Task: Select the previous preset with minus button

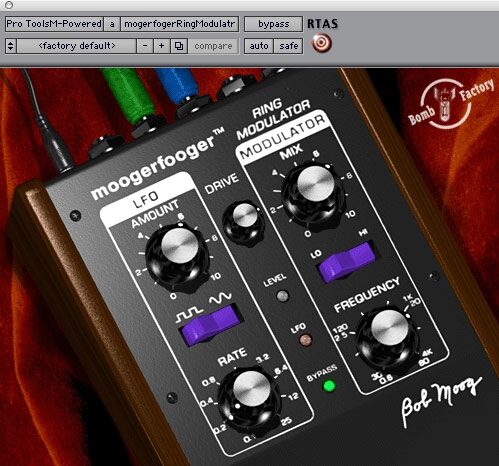Action: pyautogui.click(x=145, y=46)
